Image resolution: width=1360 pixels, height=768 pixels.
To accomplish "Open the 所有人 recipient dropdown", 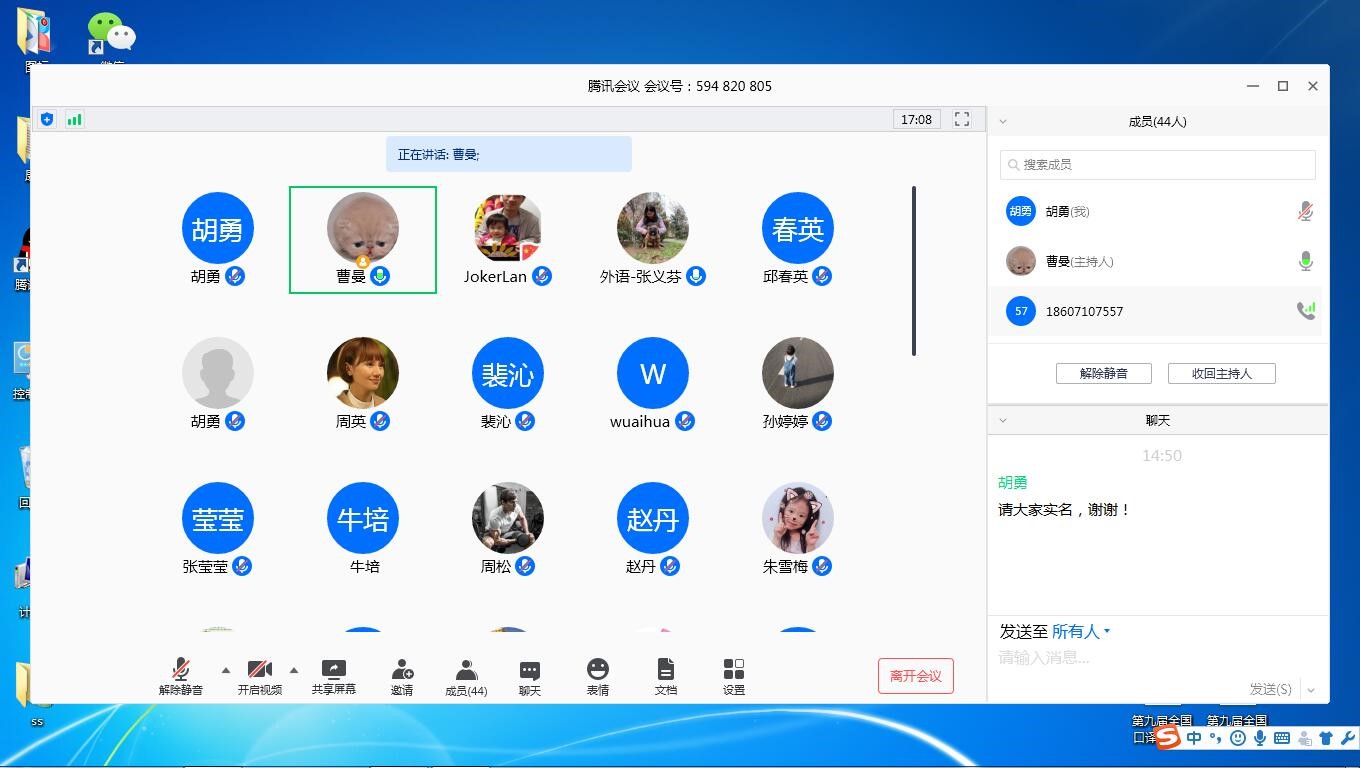I will pos(1081,632).
